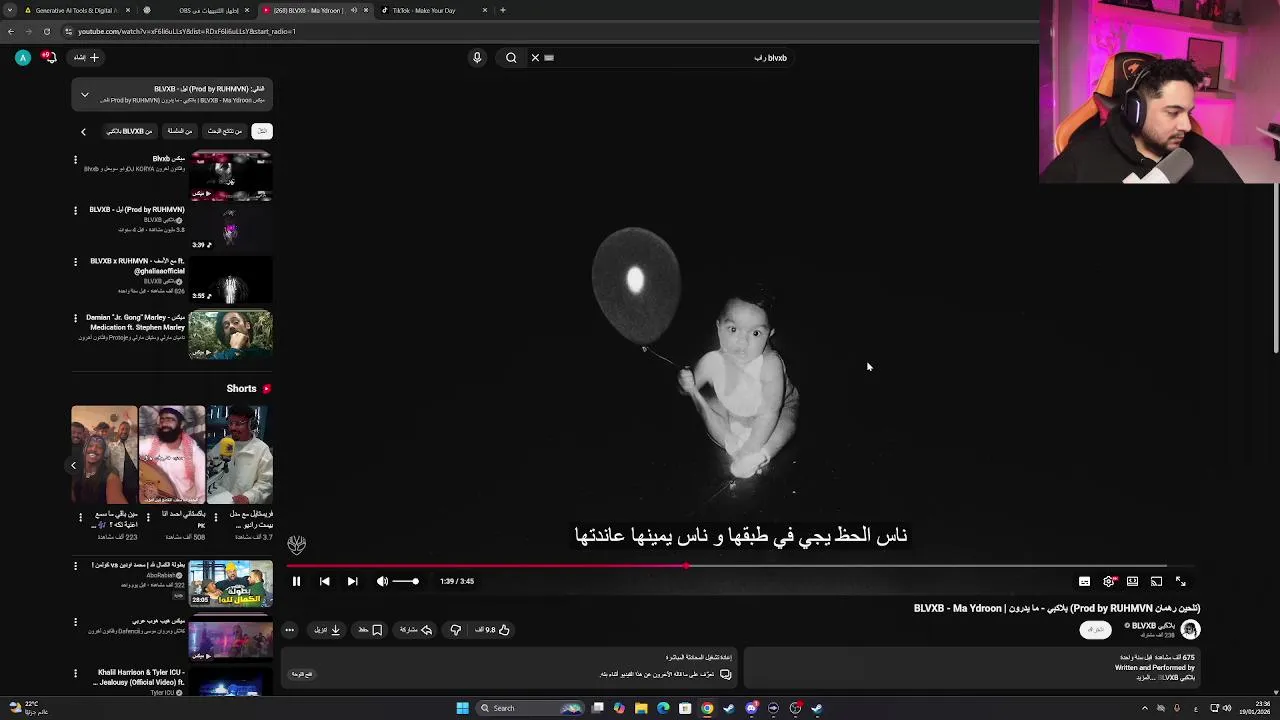
Task: Open BLVXB channel avatar
Action: point(1190,629)
